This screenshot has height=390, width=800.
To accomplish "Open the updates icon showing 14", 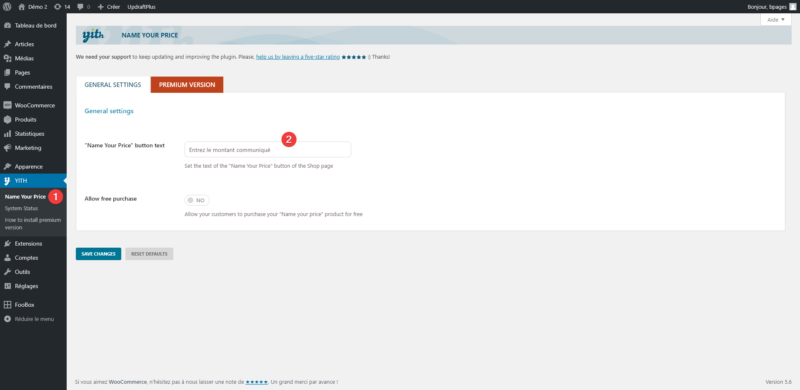I will [58, 7].
